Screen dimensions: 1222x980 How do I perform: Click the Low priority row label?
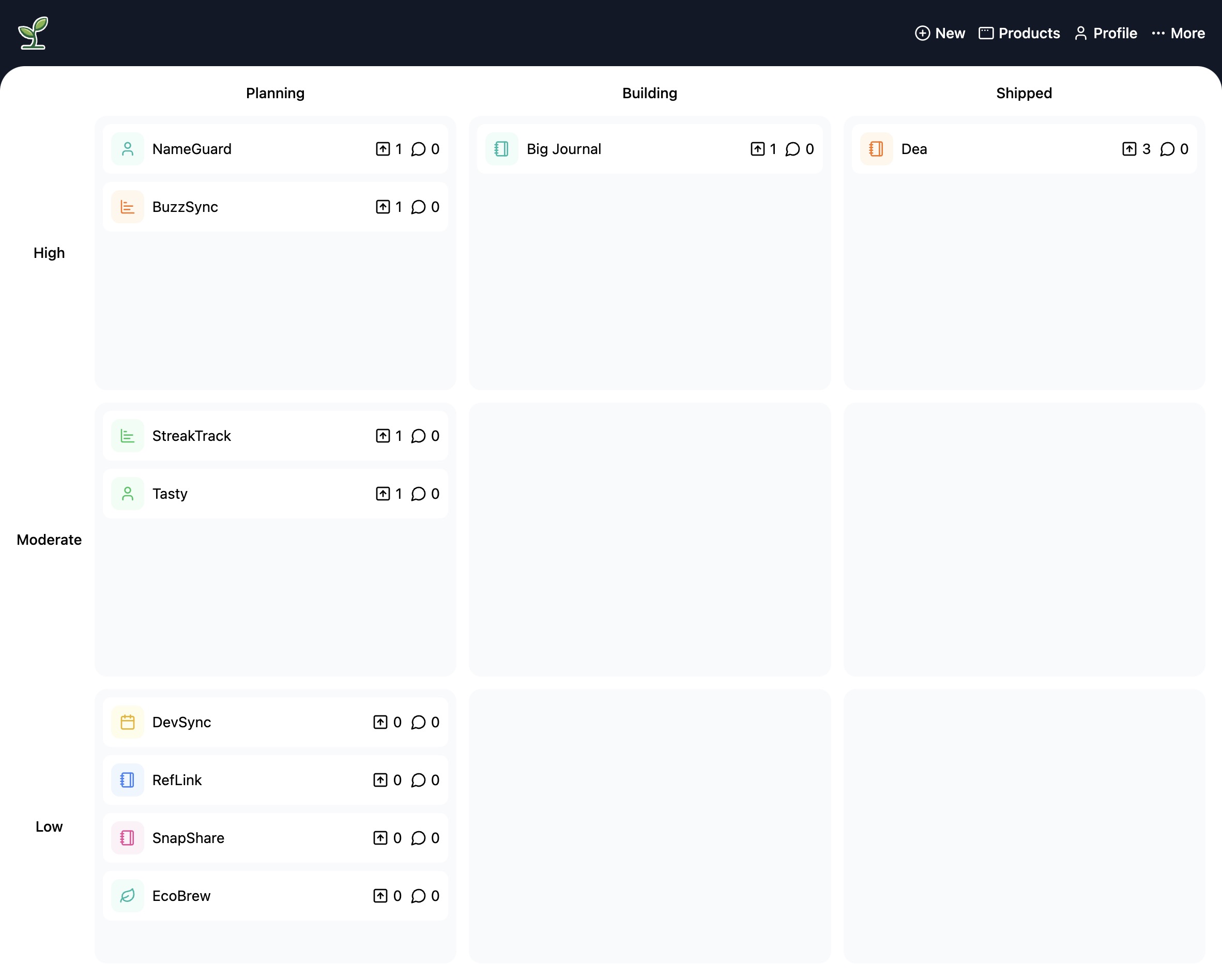[49, 826]
